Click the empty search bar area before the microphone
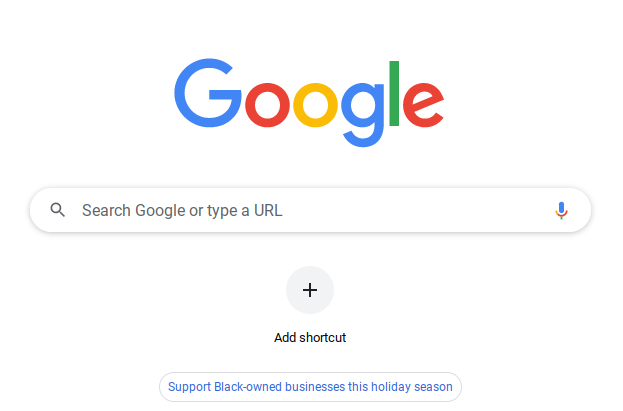The height and width of the screenshot is (411, 623). coord(417,210)
